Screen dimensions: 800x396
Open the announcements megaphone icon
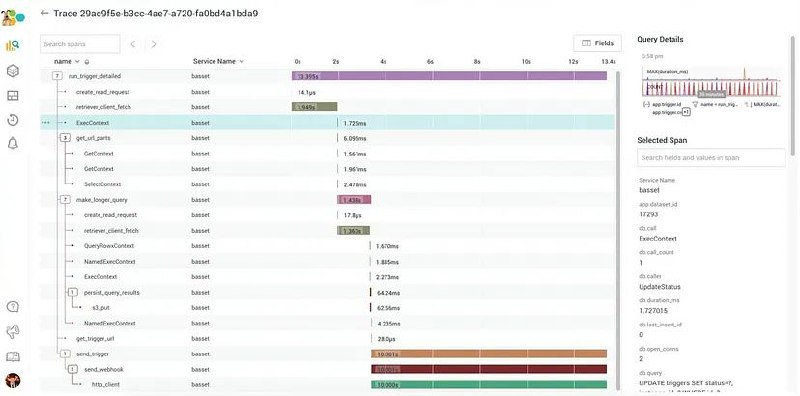click(x=13, y=332)
